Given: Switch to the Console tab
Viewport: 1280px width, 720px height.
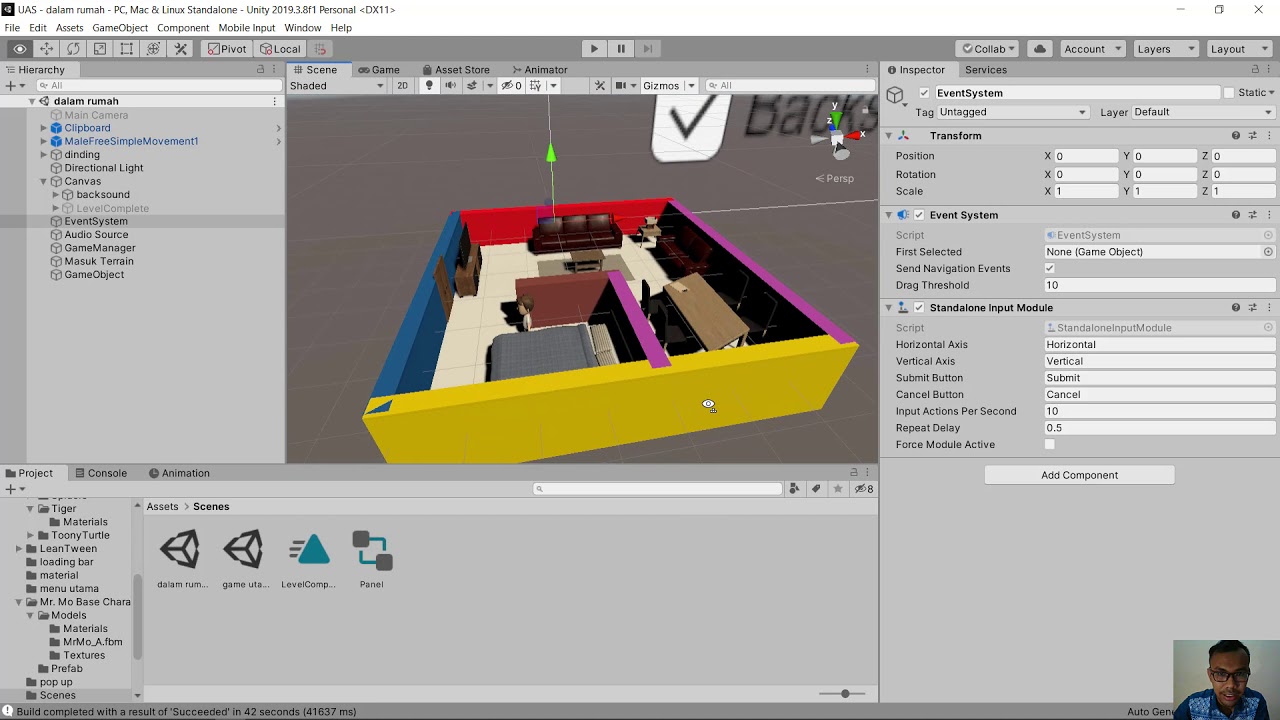Looking at the screenshot, I should 100,473.
